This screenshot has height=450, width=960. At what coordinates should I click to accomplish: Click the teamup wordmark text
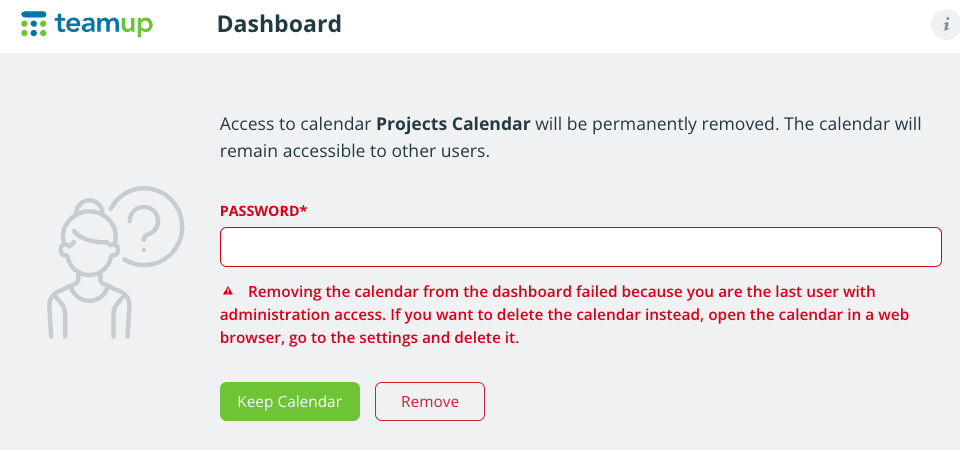tap(103, 24)
